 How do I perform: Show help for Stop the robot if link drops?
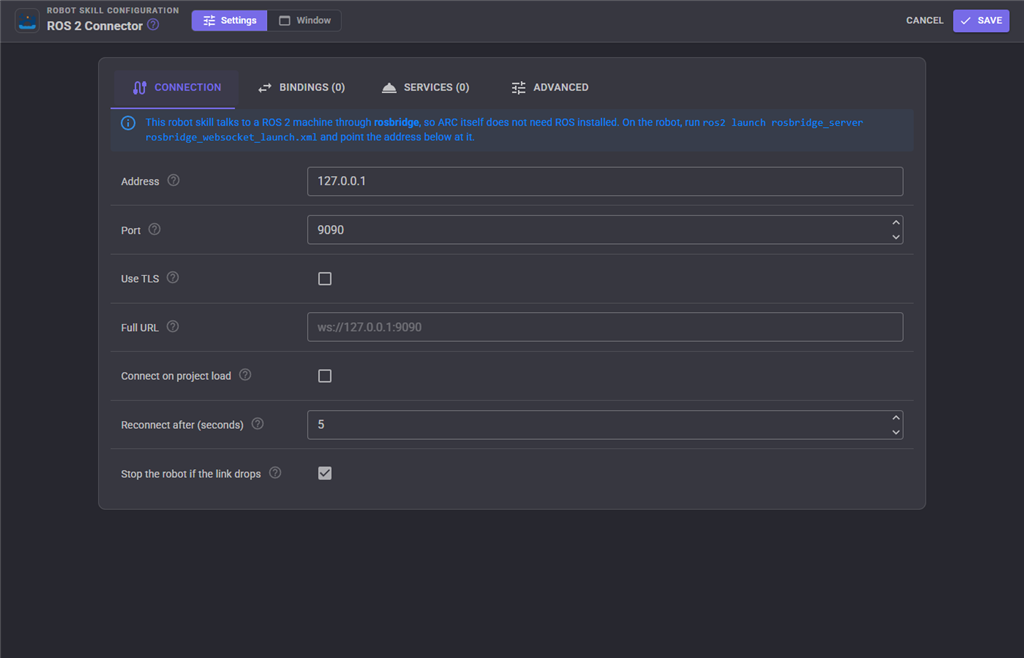click(275, 473)
